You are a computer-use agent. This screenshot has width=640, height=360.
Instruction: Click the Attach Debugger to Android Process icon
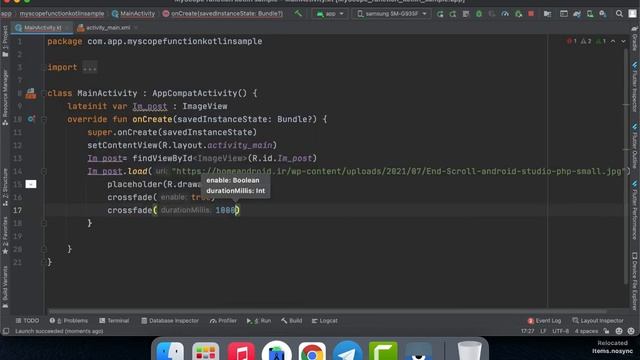click(518, 14)
